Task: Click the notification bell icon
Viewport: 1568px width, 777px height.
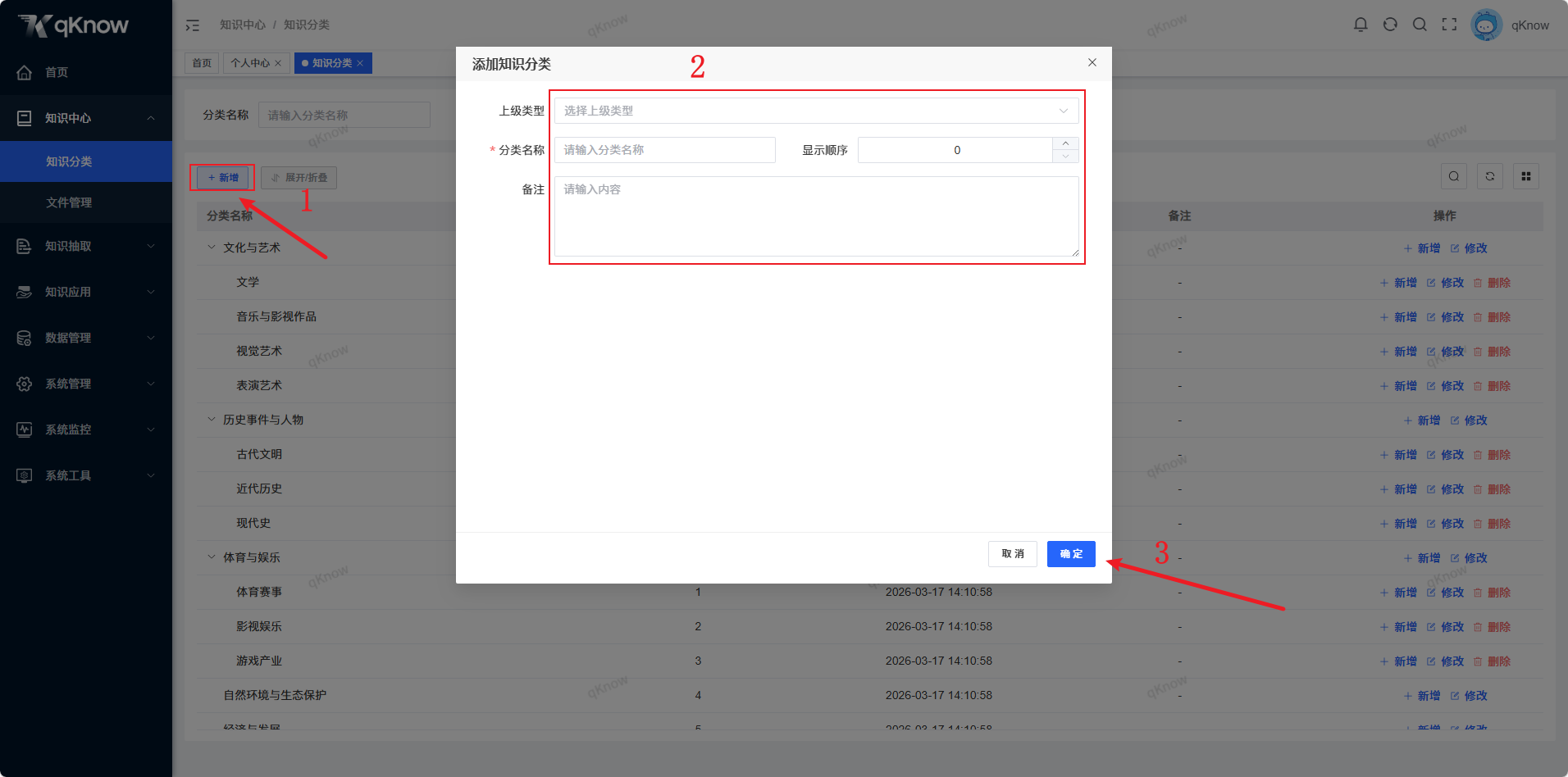Action: tap(1361, 25)
